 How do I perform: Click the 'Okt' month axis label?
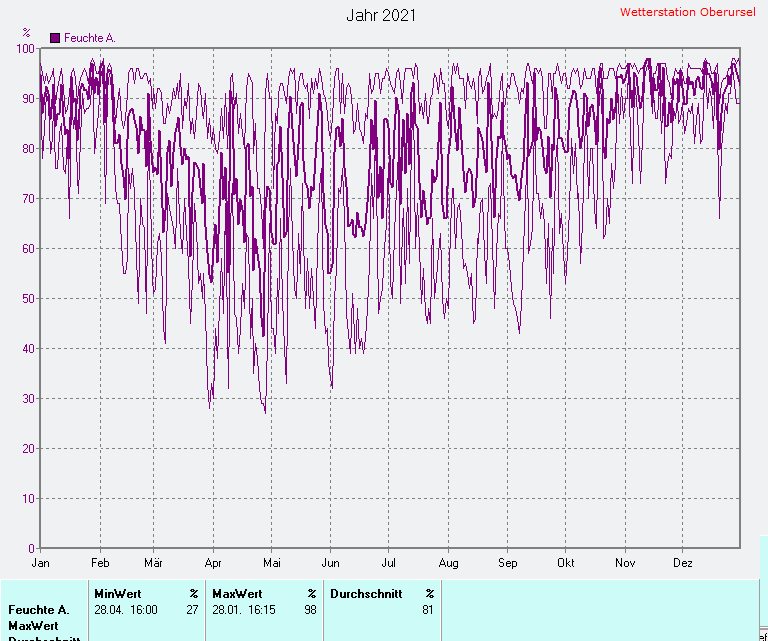[566, 563]
